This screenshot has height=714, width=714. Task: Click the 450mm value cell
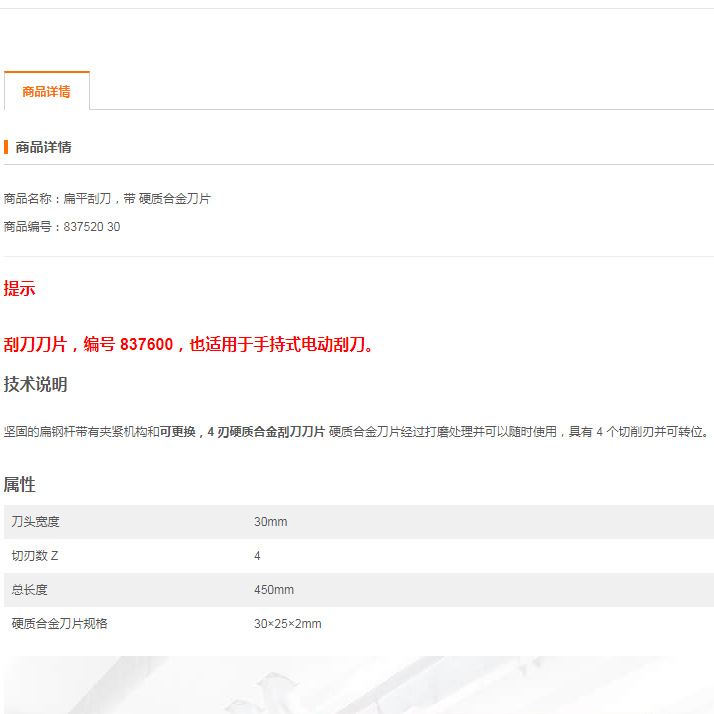tap(274, 590)
